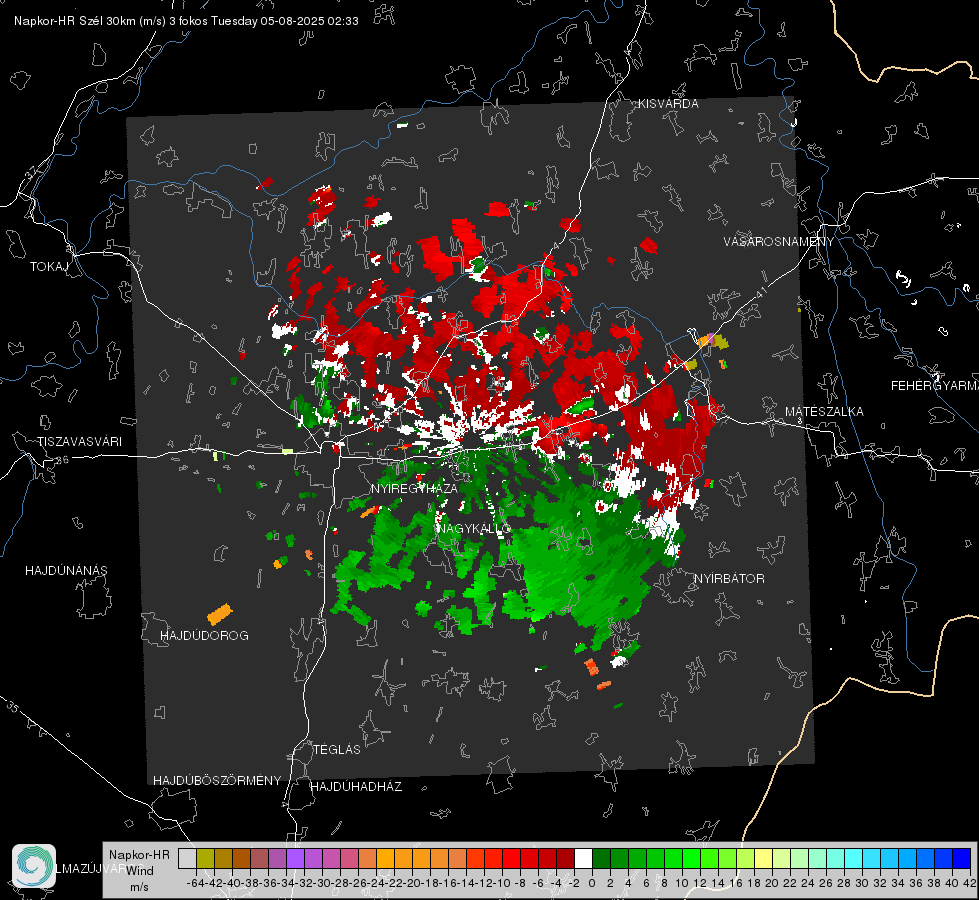Select the MÁTÉSZALKA map label

click(x=824, y=412)
